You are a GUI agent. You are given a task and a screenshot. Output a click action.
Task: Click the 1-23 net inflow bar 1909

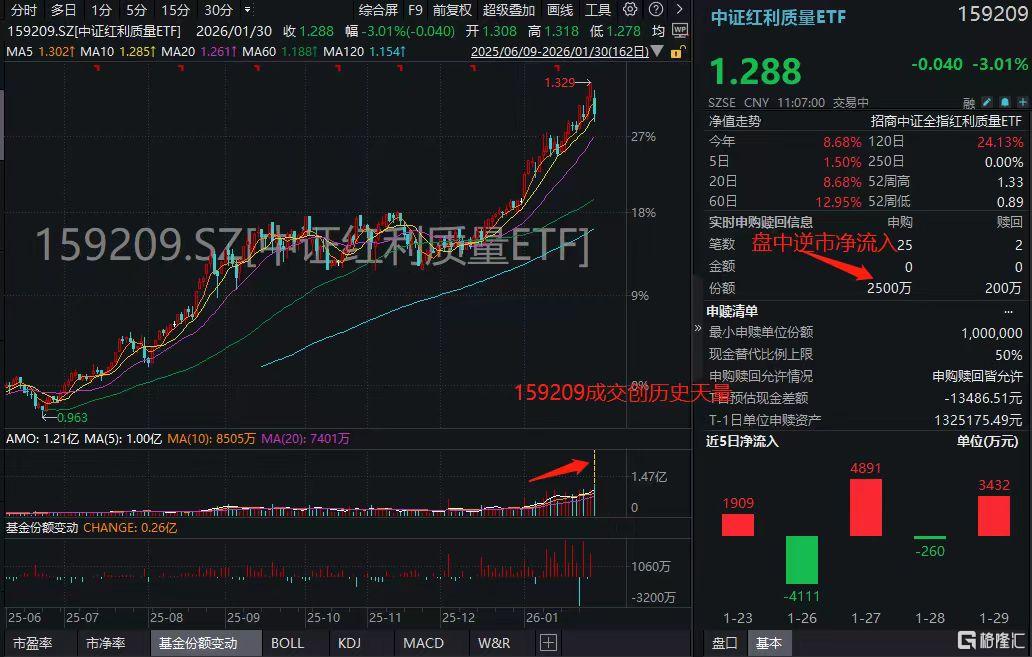[x=738, y=525]
